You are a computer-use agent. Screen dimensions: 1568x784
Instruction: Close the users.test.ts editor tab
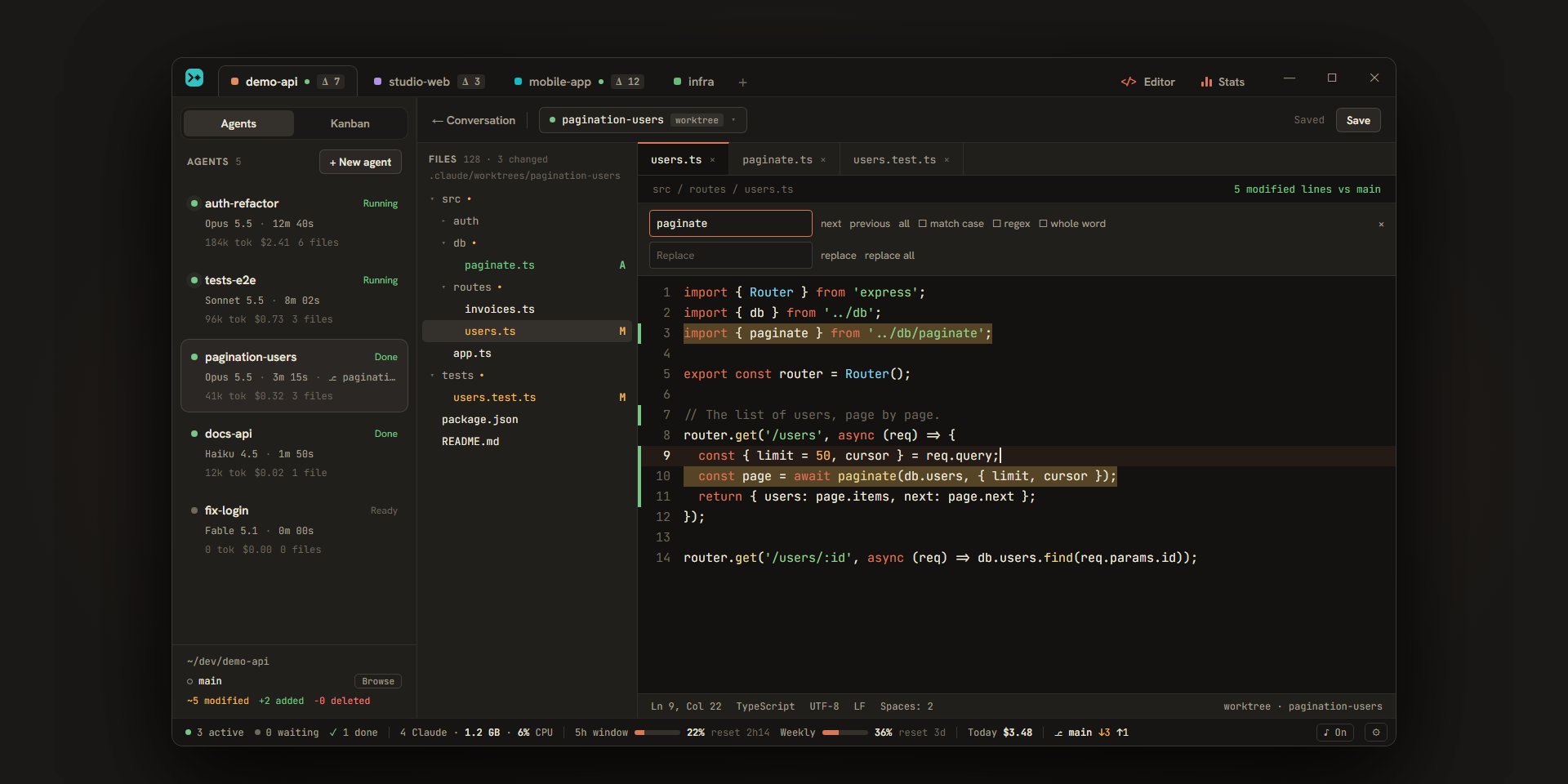(x=947, y=160)
